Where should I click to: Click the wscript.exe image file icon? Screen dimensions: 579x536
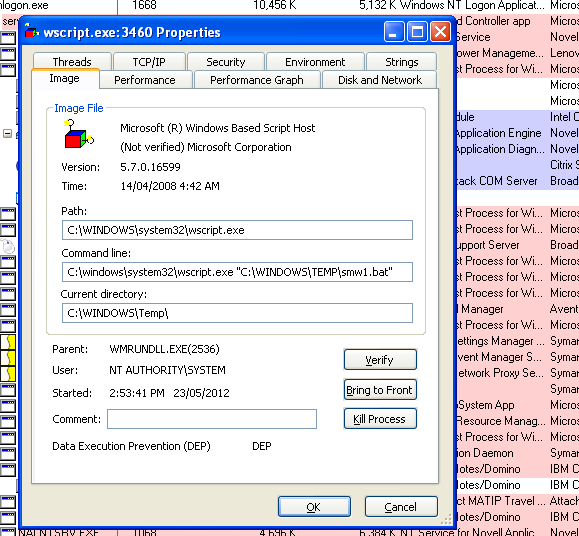(79, 134)
